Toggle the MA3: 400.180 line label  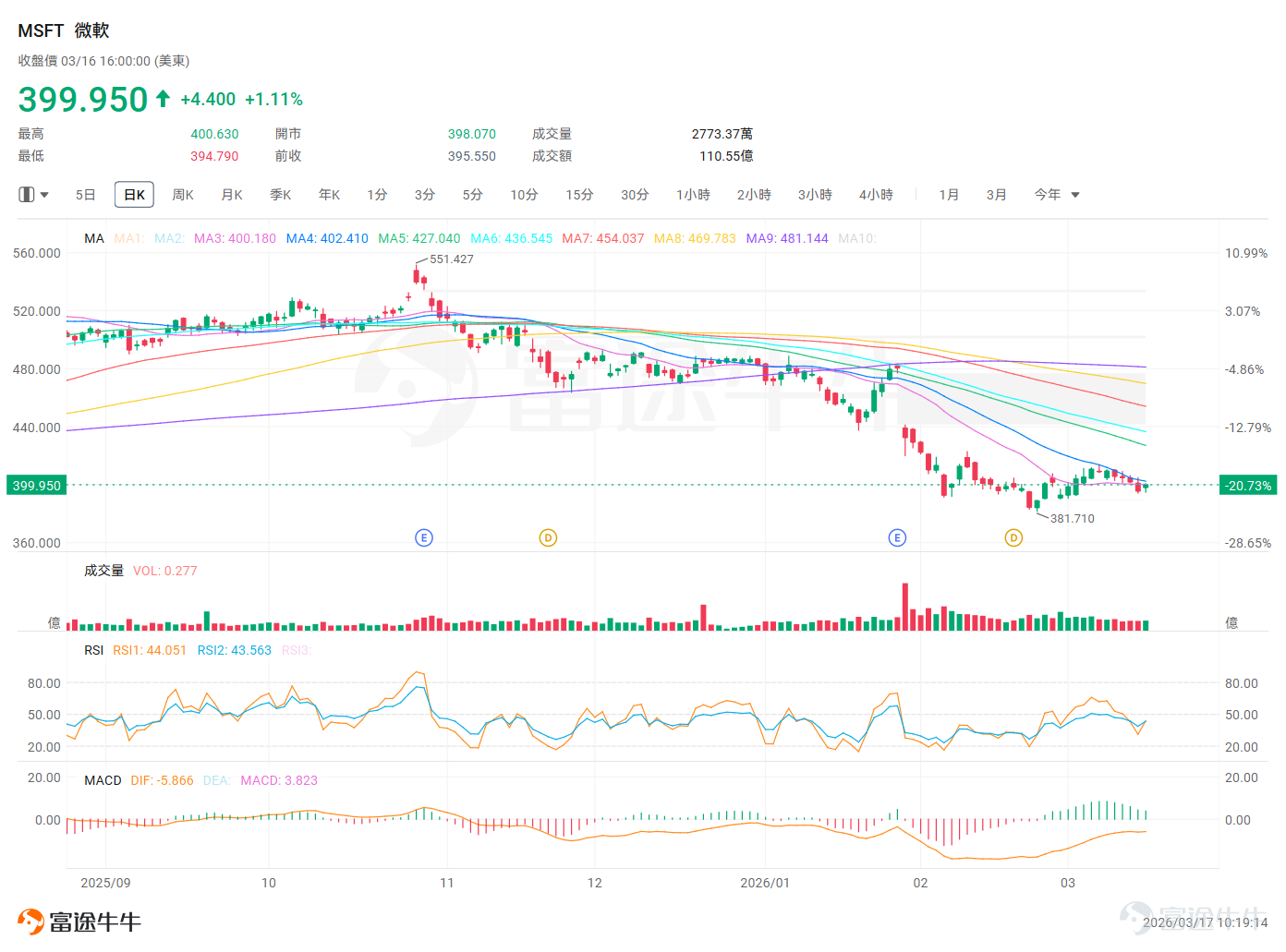pos(235,238)
